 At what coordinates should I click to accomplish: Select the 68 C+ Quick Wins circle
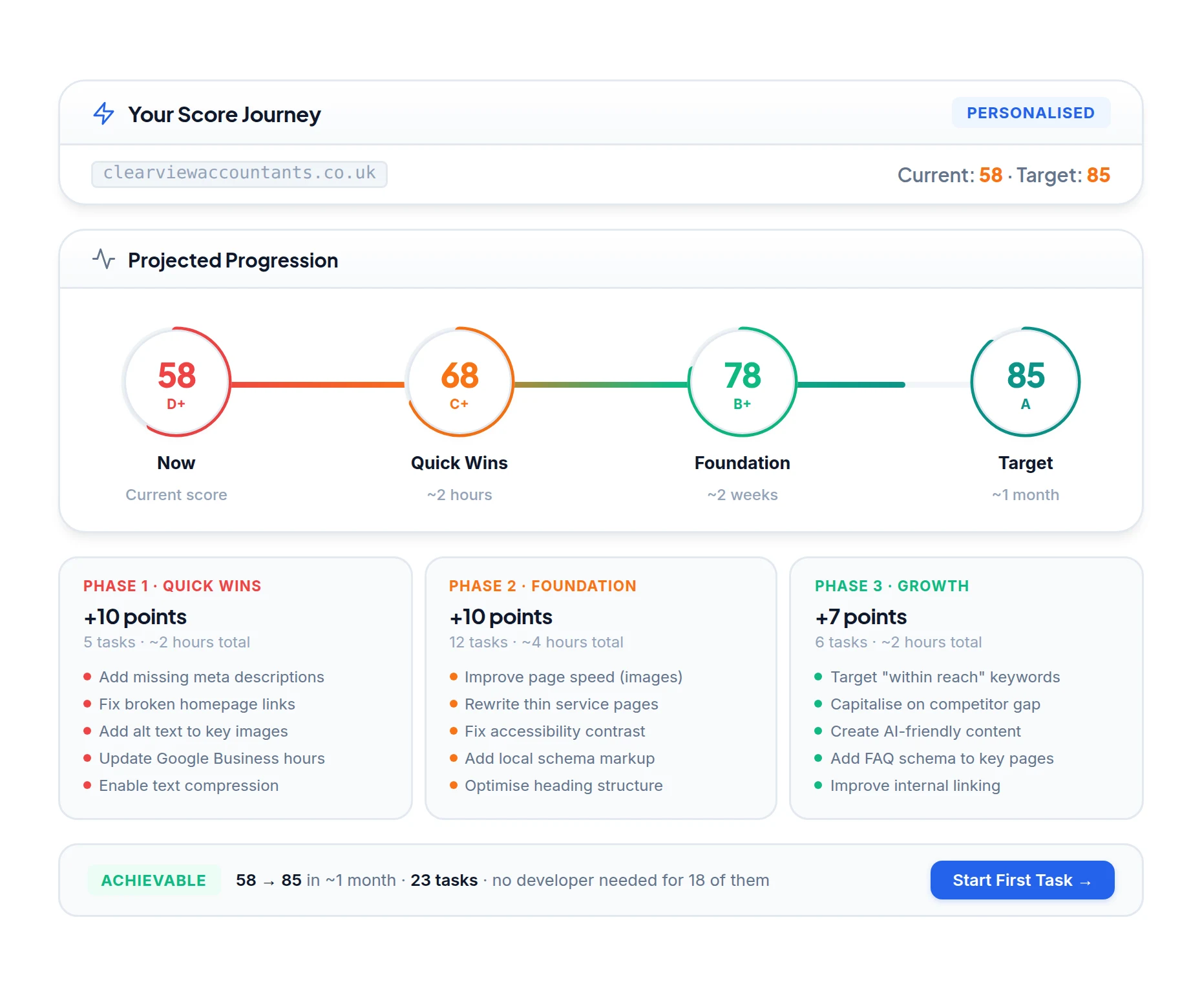459,382
